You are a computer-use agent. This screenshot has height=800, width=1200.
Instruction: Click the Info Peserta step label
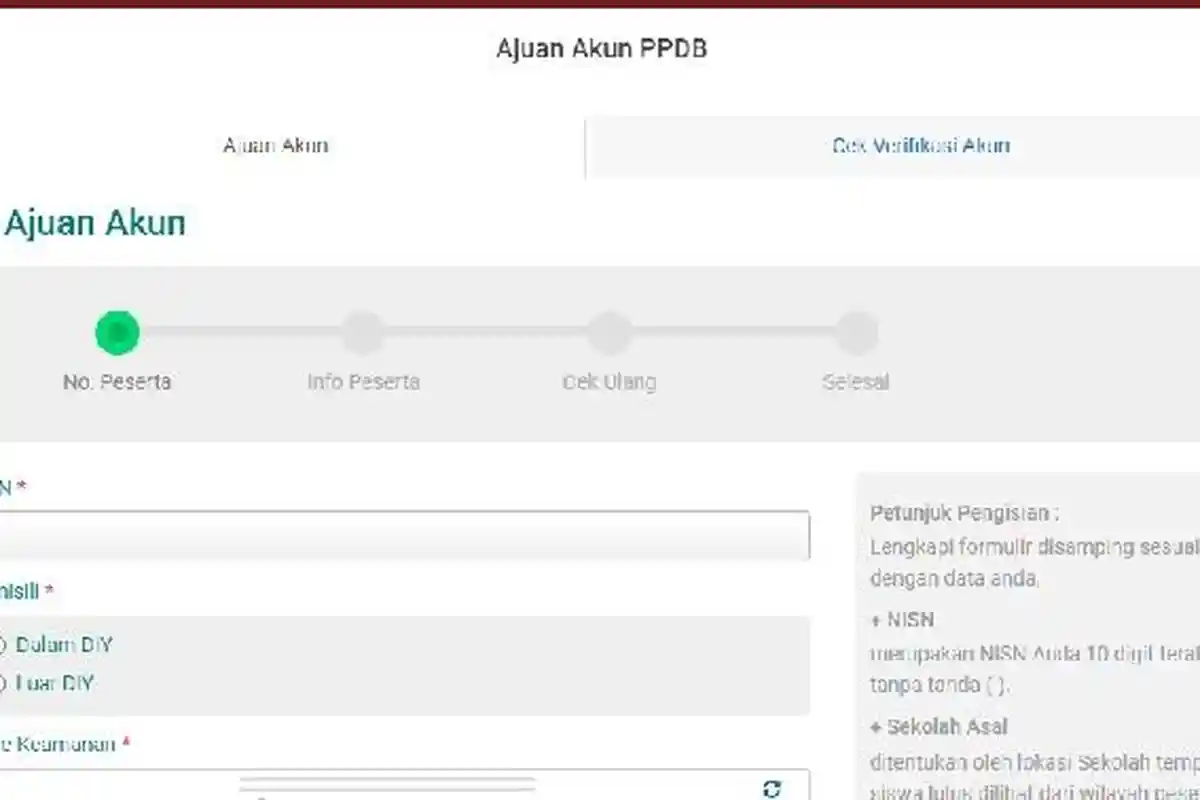(x=363, y=381)
